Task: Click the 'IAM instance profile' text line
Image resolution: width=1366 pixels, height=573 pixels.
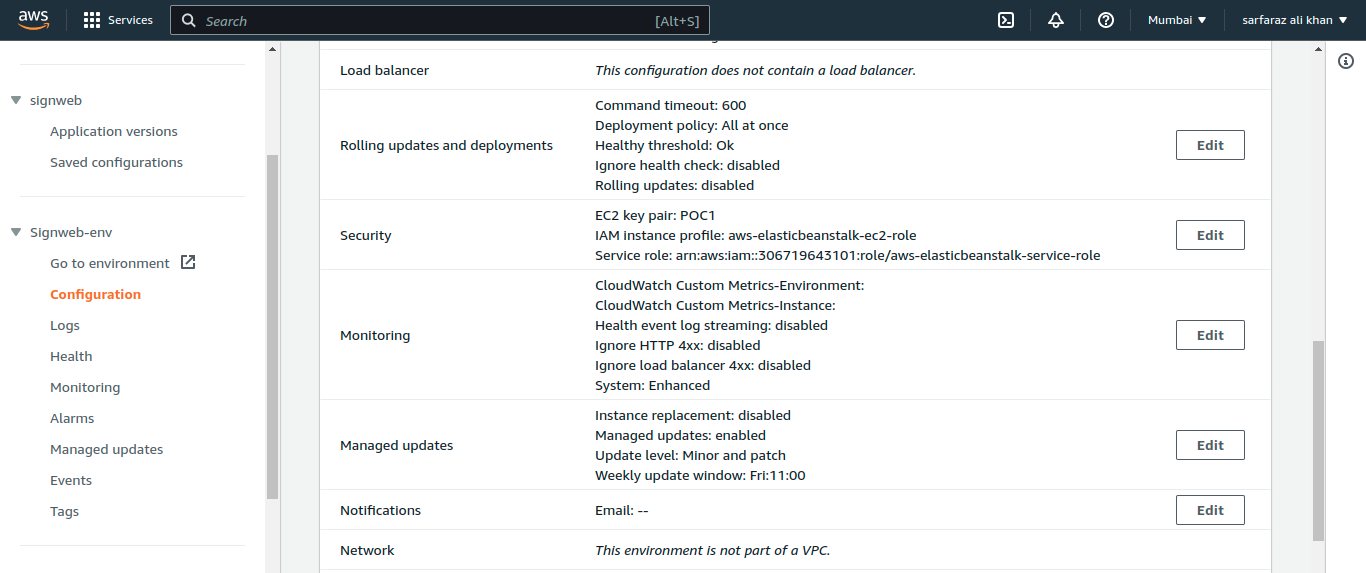Action: (755, 235)
